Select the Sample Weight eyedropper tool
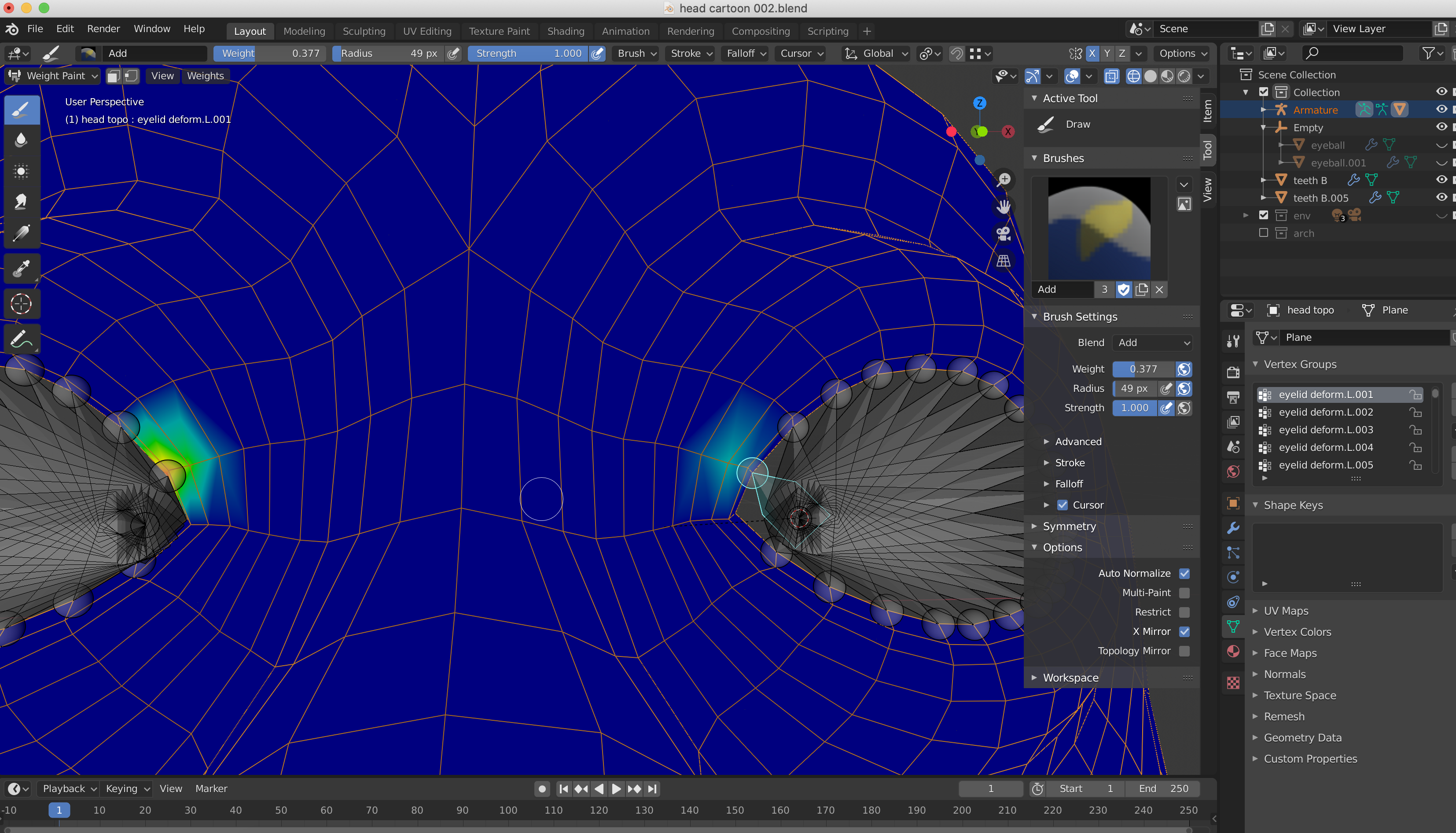Image resolution: width=1456 pixels, height=833 pixels. click(22, 268)
